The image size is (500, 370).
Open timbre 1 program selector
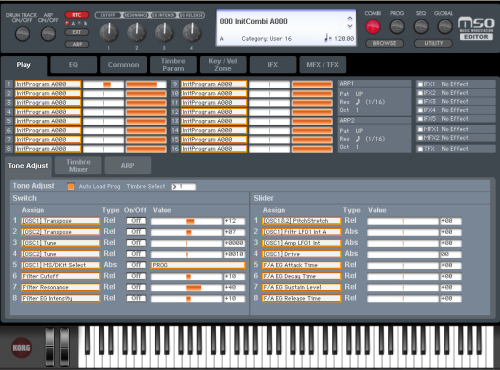[48, 84]
